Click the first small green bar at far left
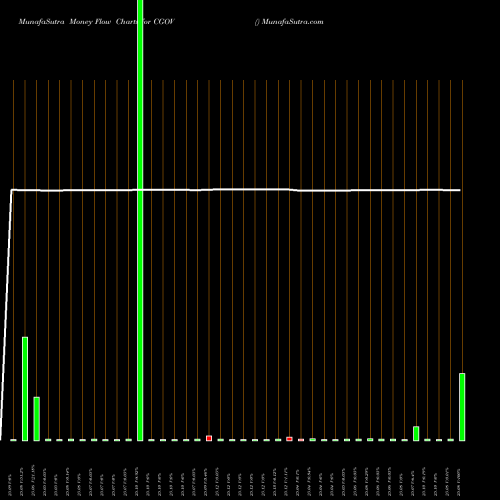Screen dimensions: 500x500 coord(13,440)
